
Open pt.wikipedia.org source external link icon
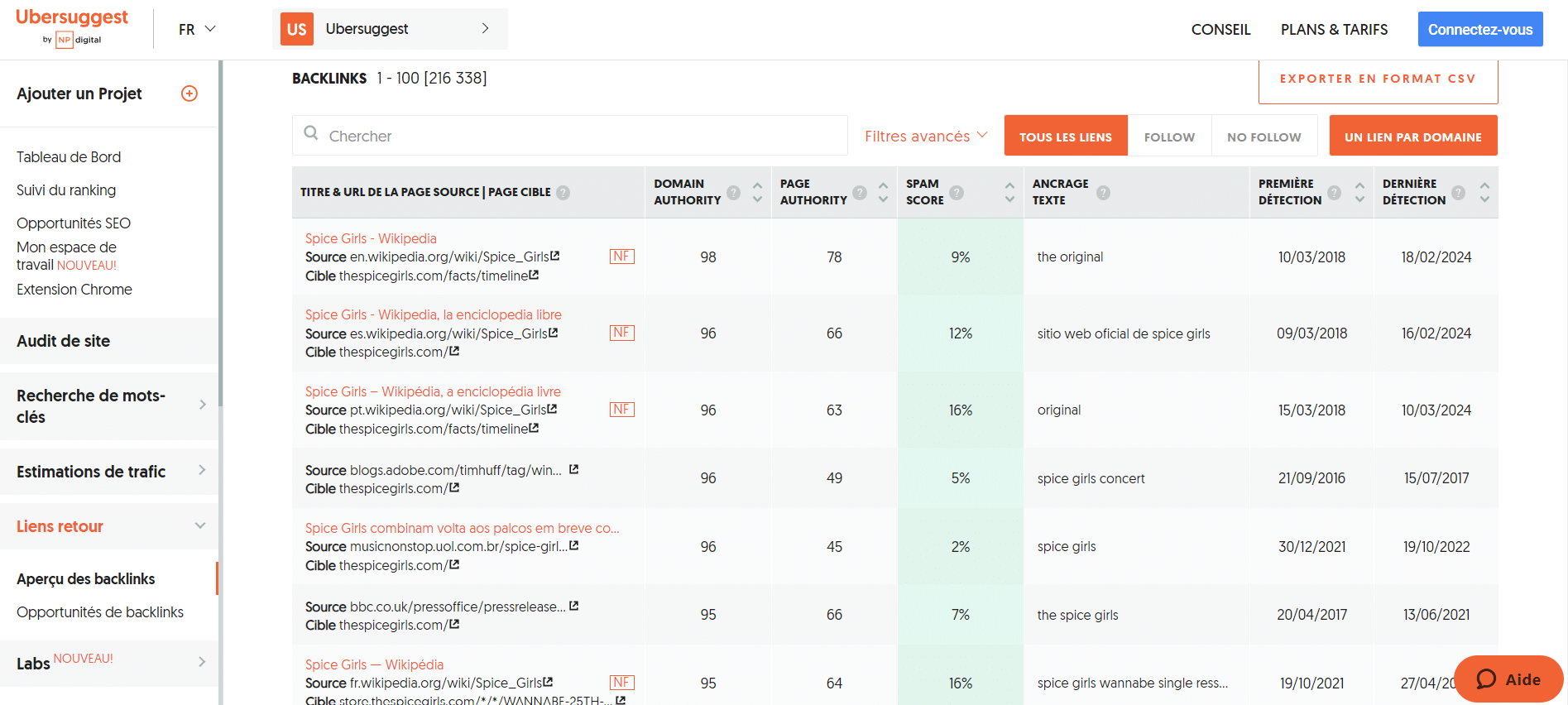pos(552,410)
